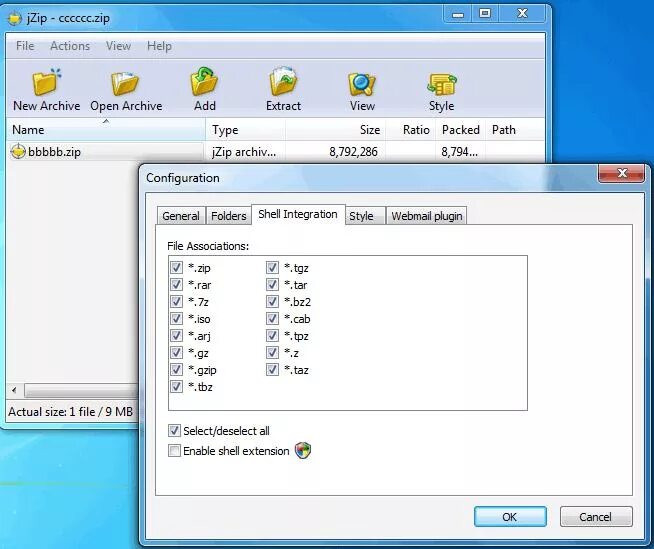Open the File menu
This screenshot has width=654, height=549.
tap(25, 46)
